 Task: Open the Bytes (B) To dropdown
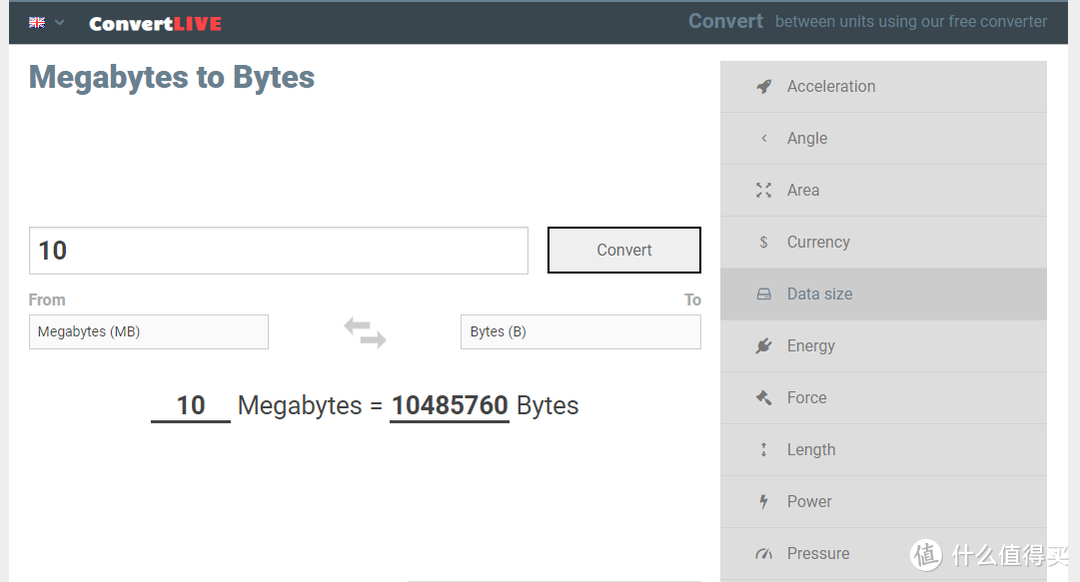(x=580, y=332)
